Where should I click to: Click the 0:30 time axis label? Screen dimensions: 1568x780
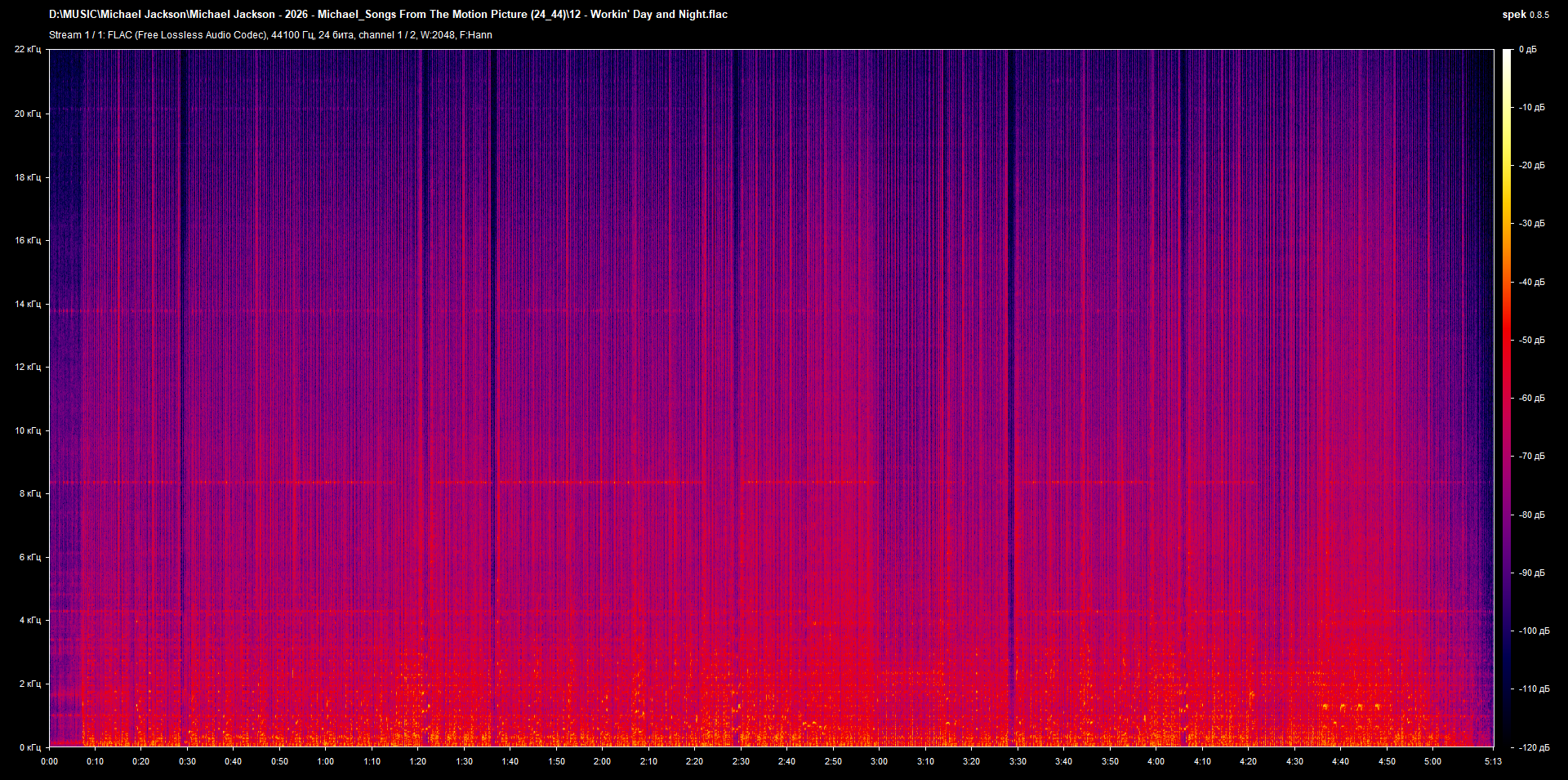tap(188, 761)
